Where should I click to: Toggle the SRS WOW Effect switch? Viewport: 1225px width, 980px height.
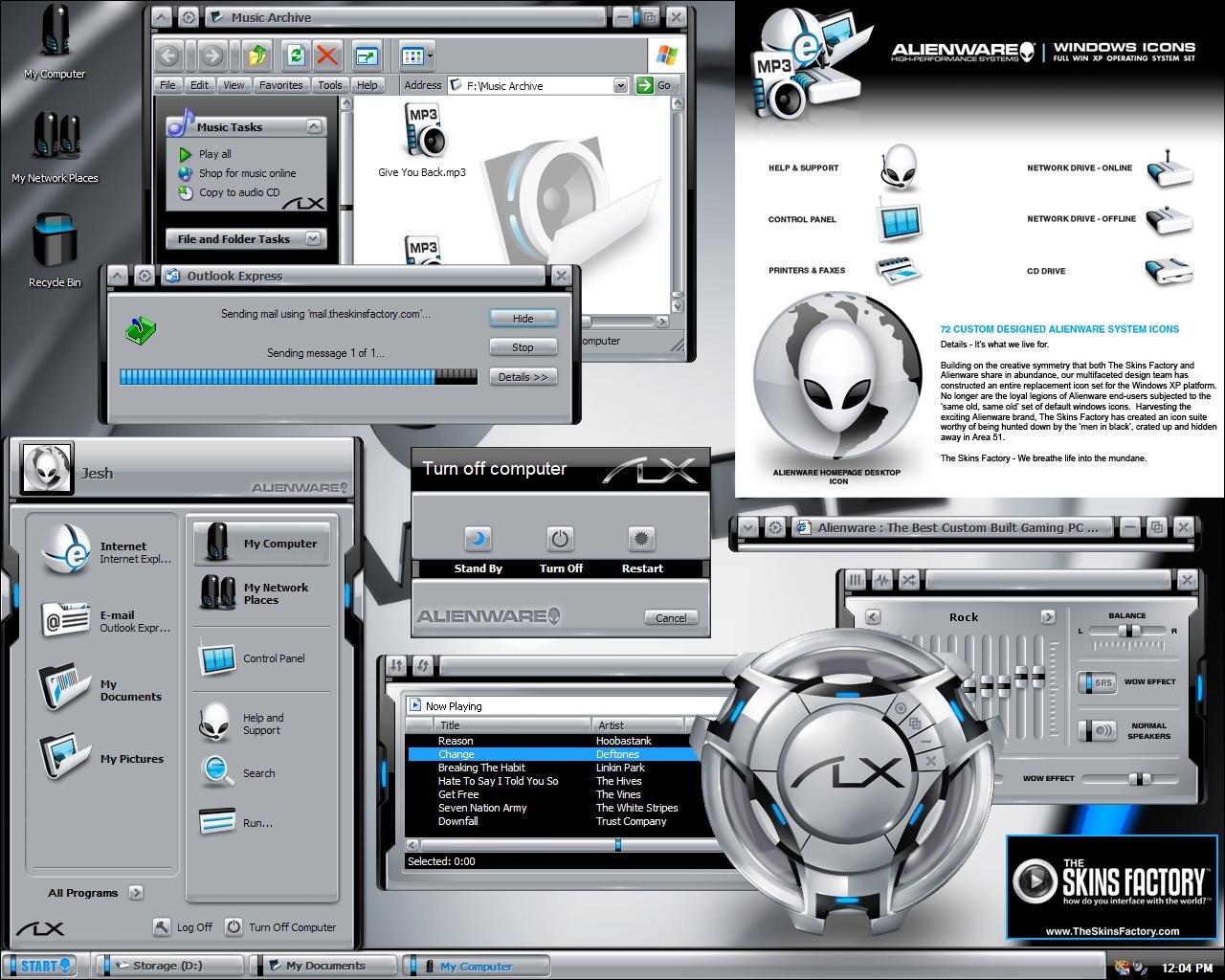[1098, 683]
